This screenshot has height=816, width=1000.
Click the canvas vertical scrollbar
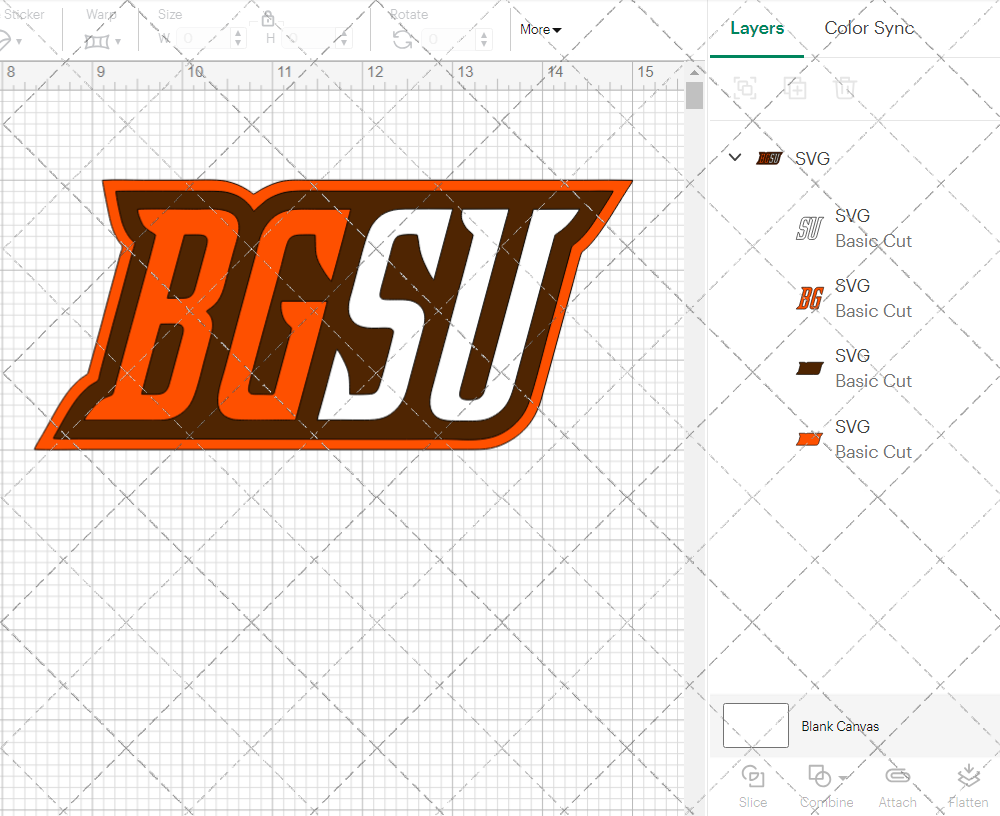pyautogui.click(x=693, y=95)
